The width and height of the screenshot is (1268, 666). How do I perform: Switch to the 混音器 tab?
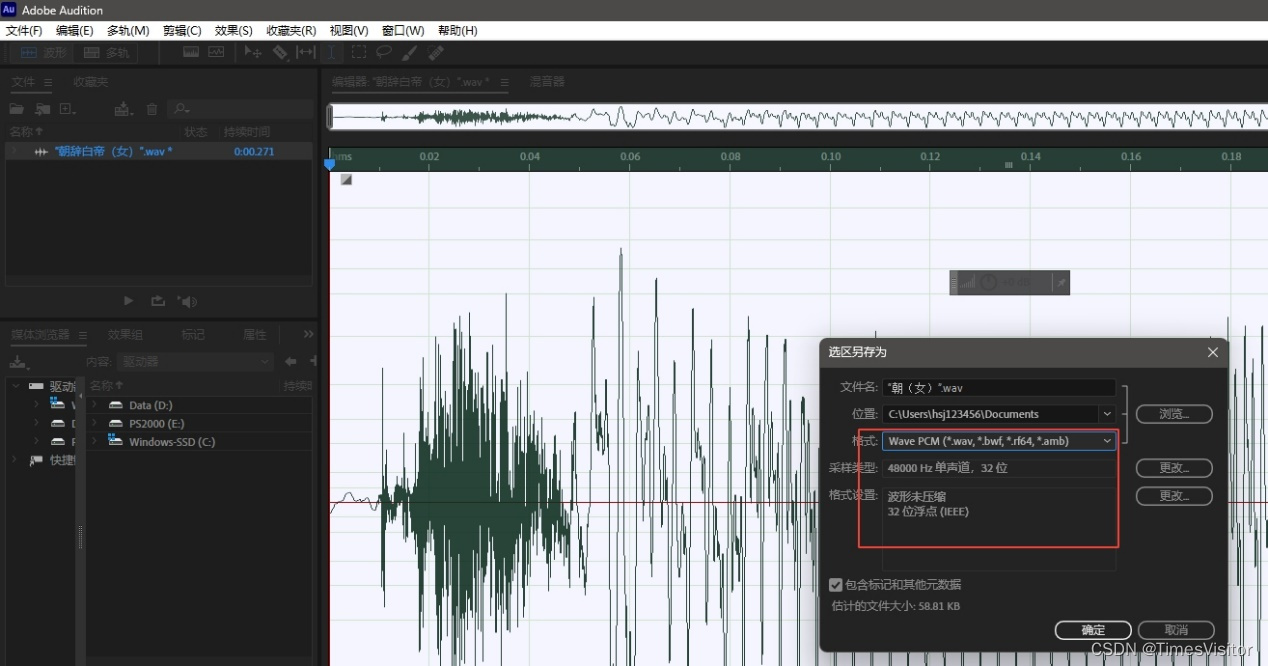click(547, 82)
